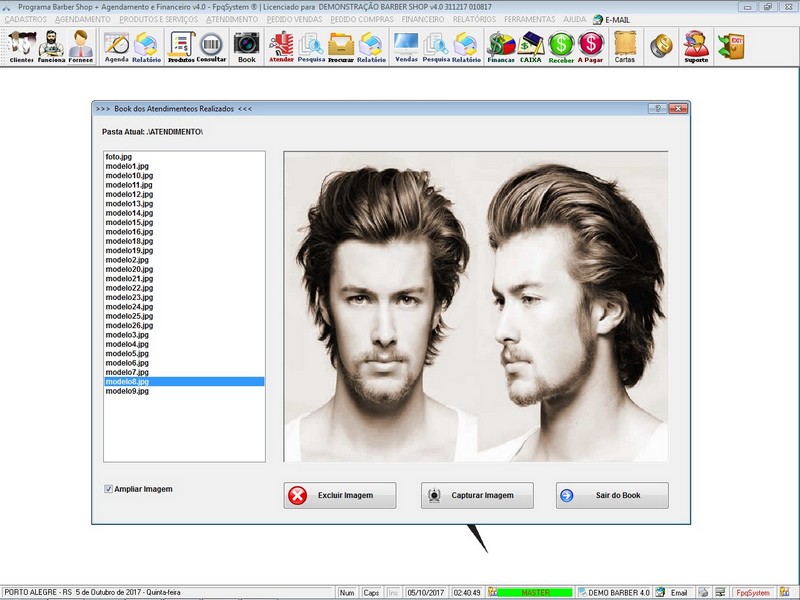Open the CADASTROS menu
The image size is (800, 600).
pos(25,19)
